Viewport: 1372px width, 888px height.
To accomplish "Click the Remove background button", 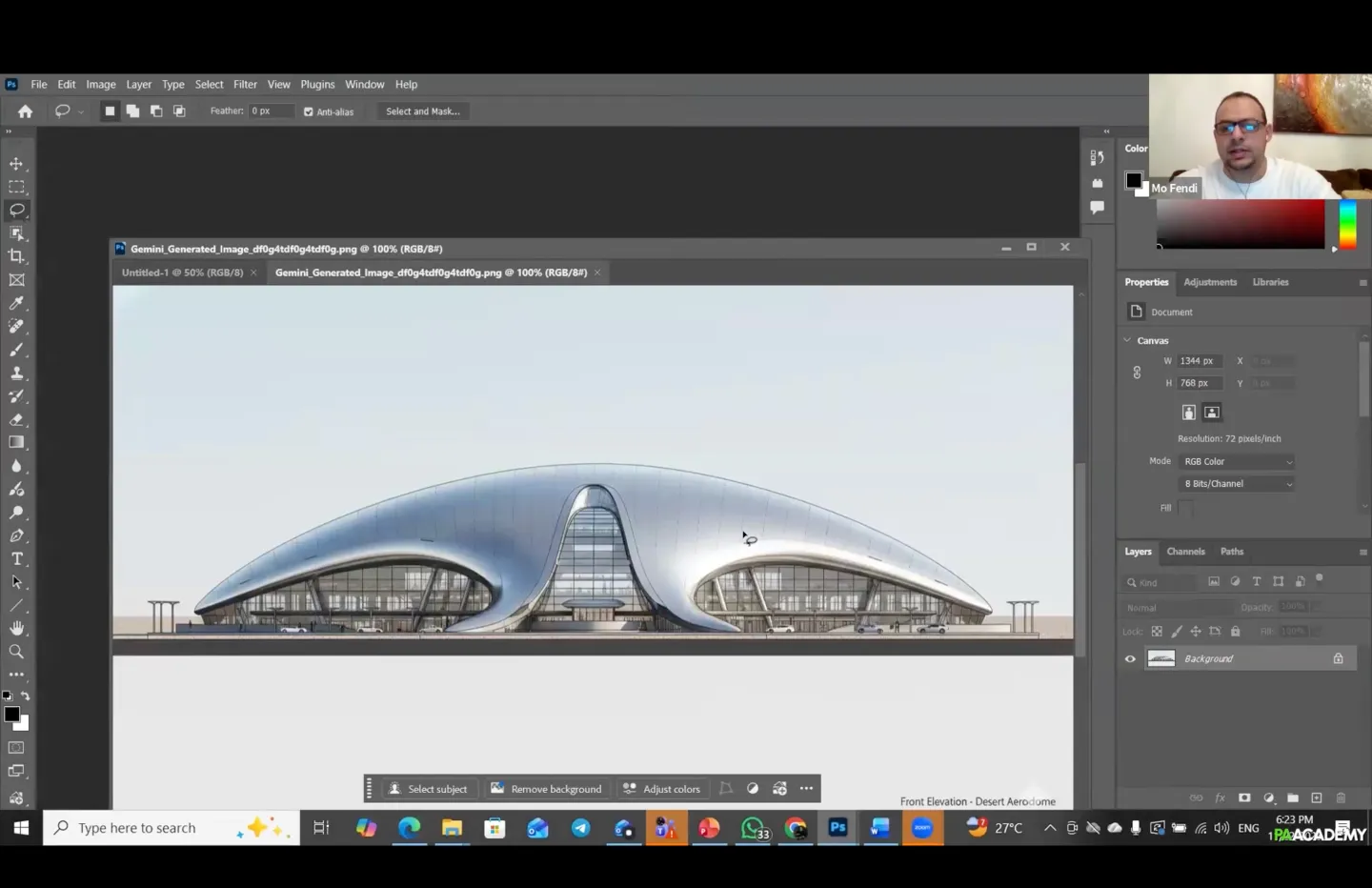I will tap(547, 789).
